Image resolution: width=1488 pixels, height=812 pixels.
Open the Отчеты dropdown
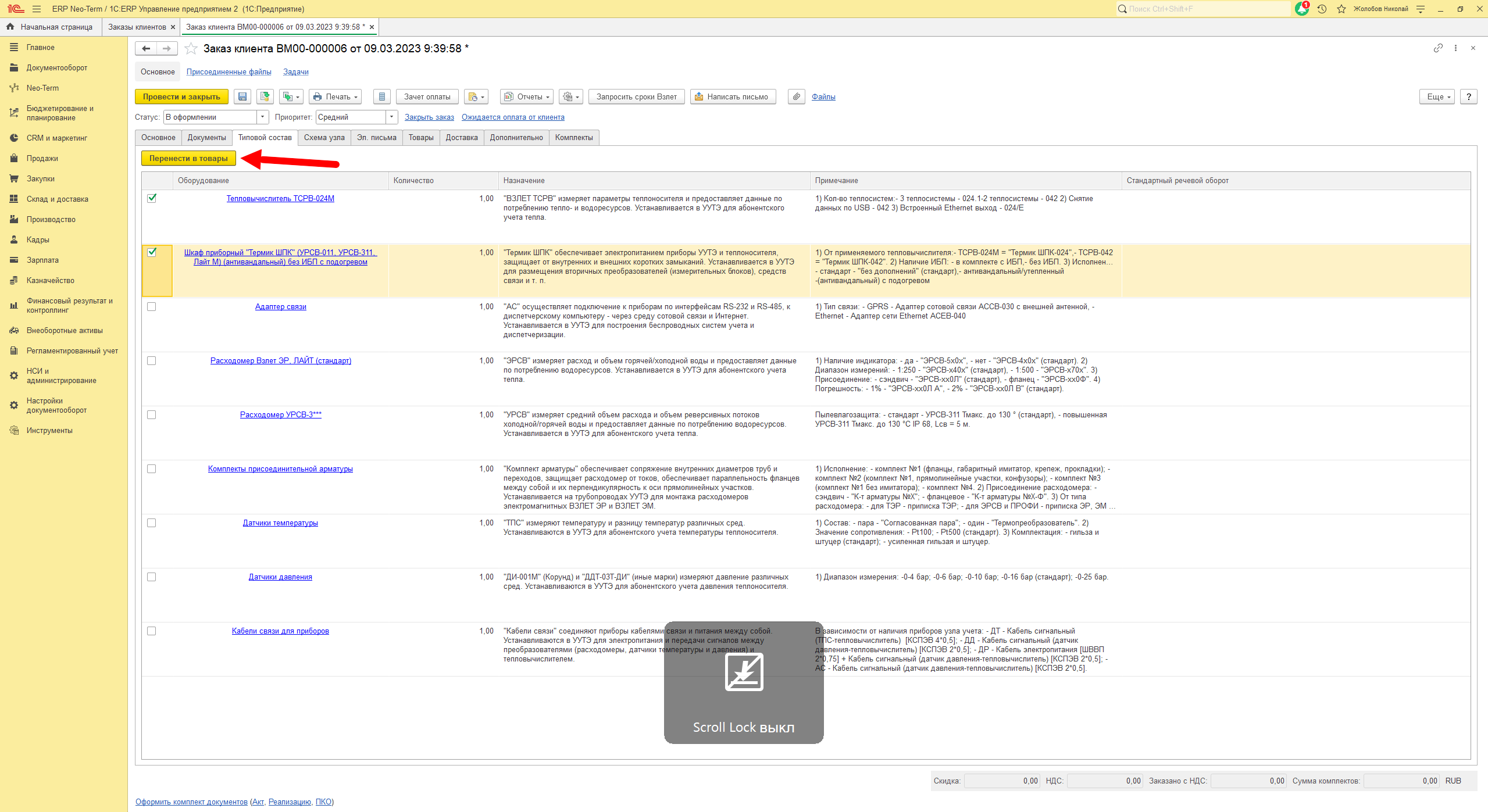(x=527, y=96)
